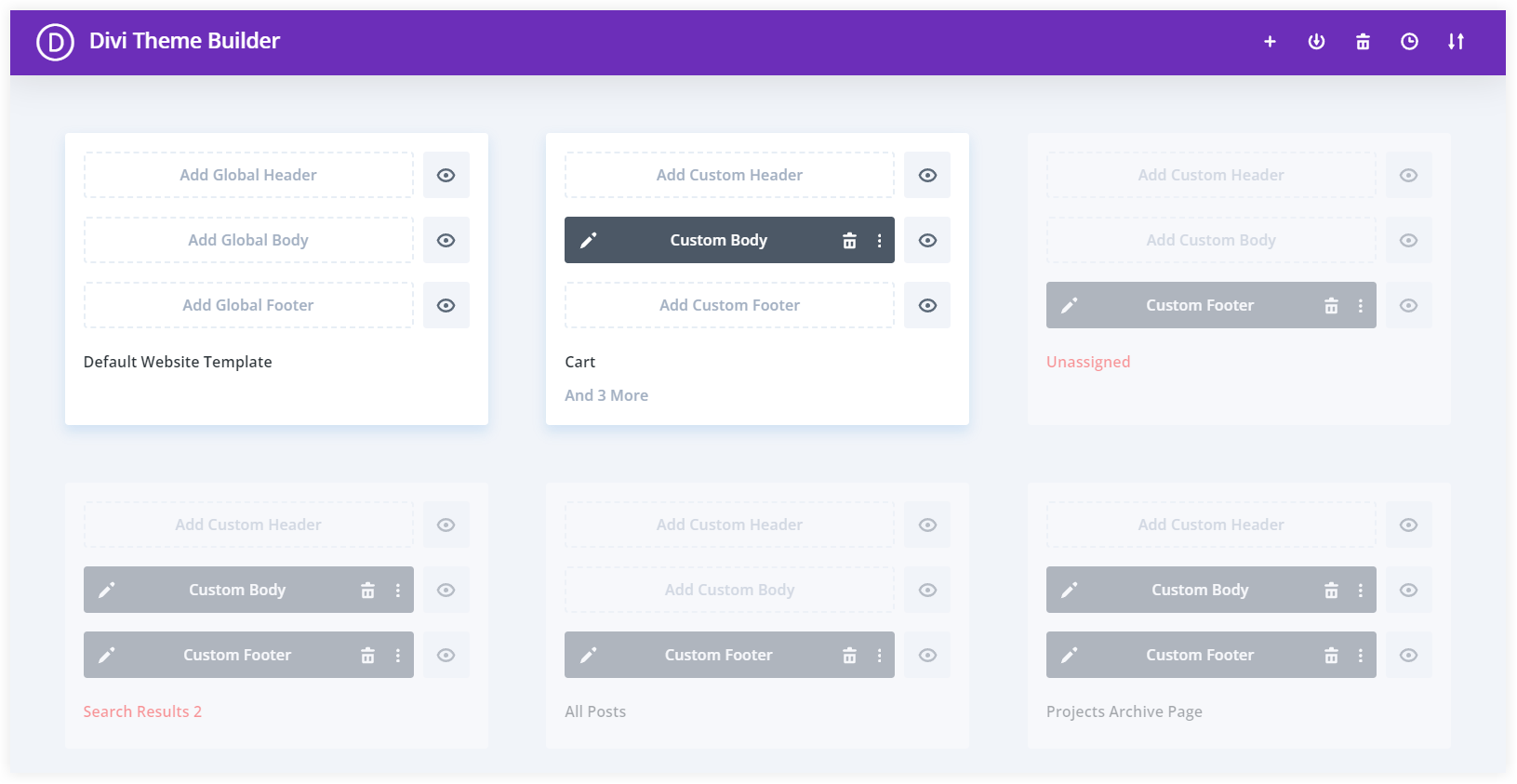Screen dimensions: 1517x784
Task: Click Add Global Header
Action: 248,175
